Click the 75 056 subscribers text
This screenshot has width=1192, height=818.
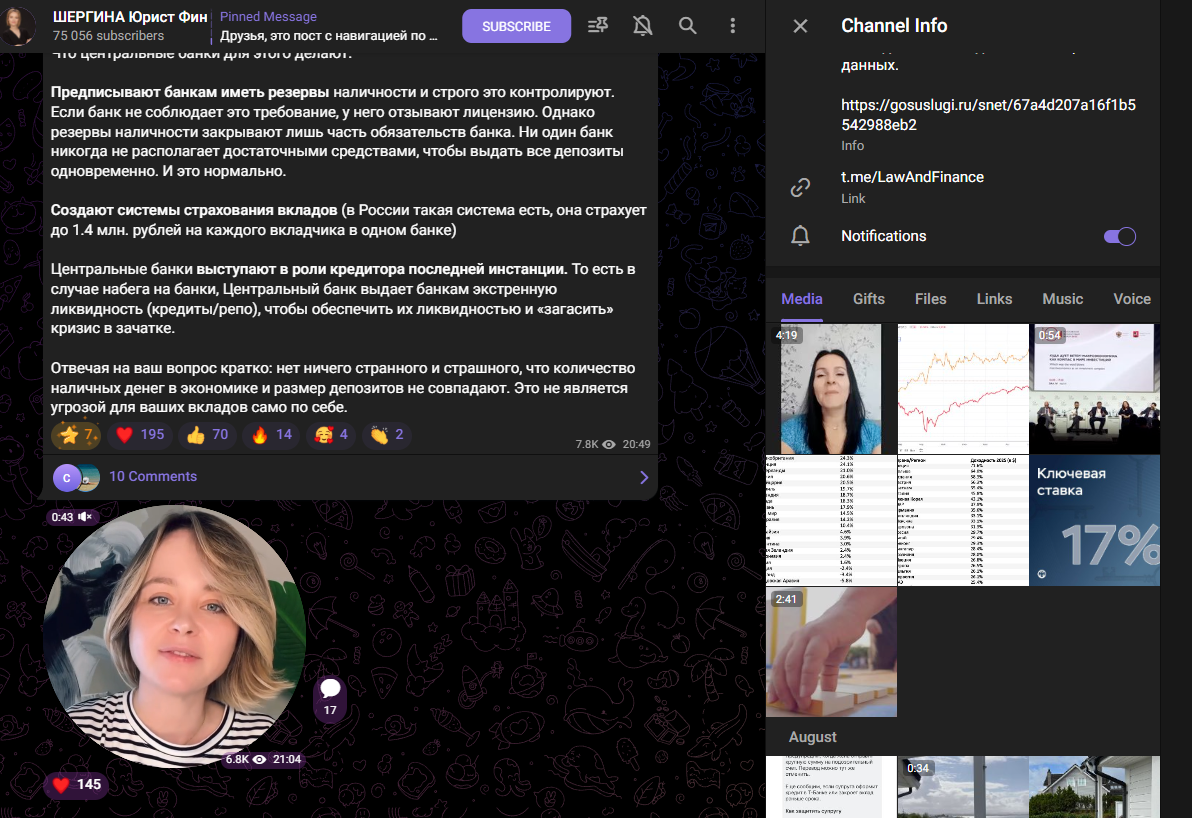click(108, 36)
